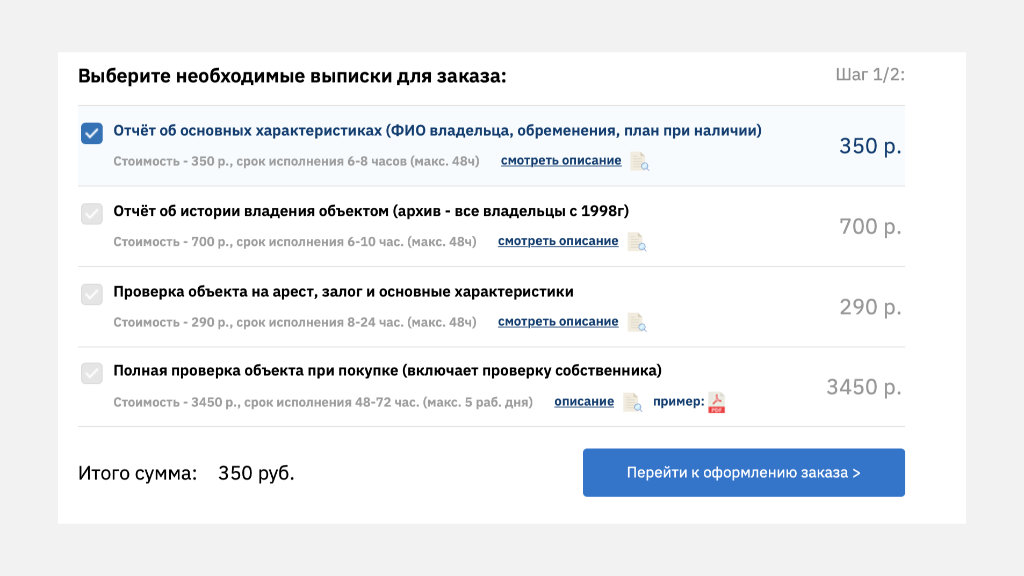1024x576 pixels.
Task: Uncheck the main characteristics report checkbox
Action: coord(92,134)
